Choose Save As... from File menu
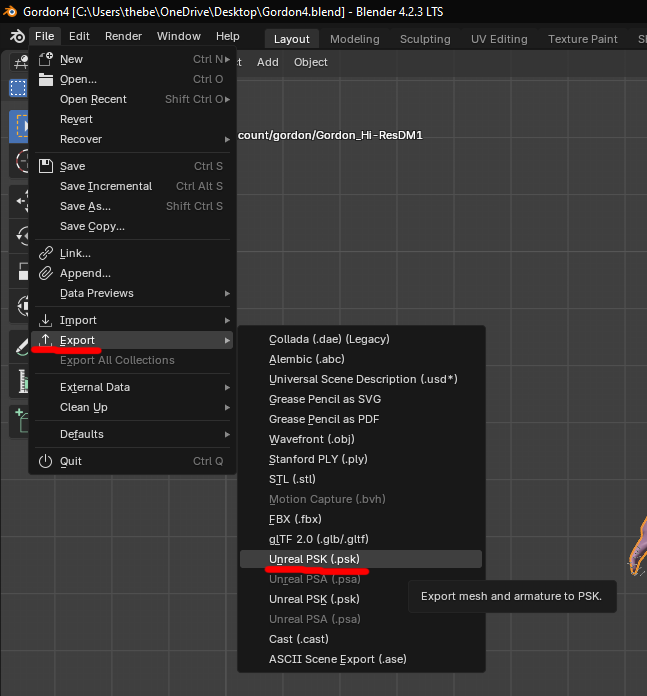Image resolution: width=647 pixels, height=696 pixels. (x=132, y=206)
